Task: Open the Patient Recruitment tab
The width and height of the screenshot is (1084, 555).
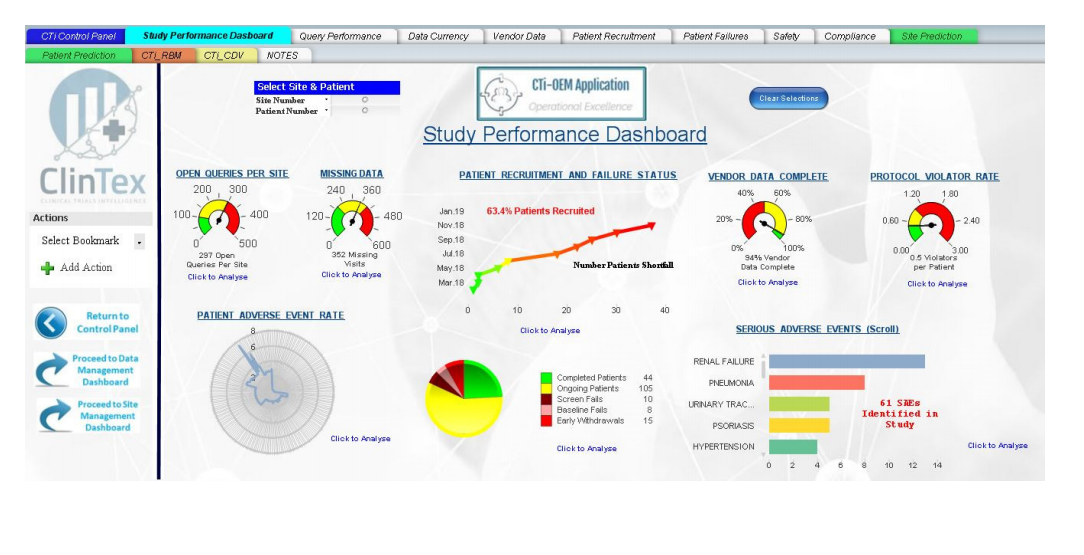Action: click(615, 36)
